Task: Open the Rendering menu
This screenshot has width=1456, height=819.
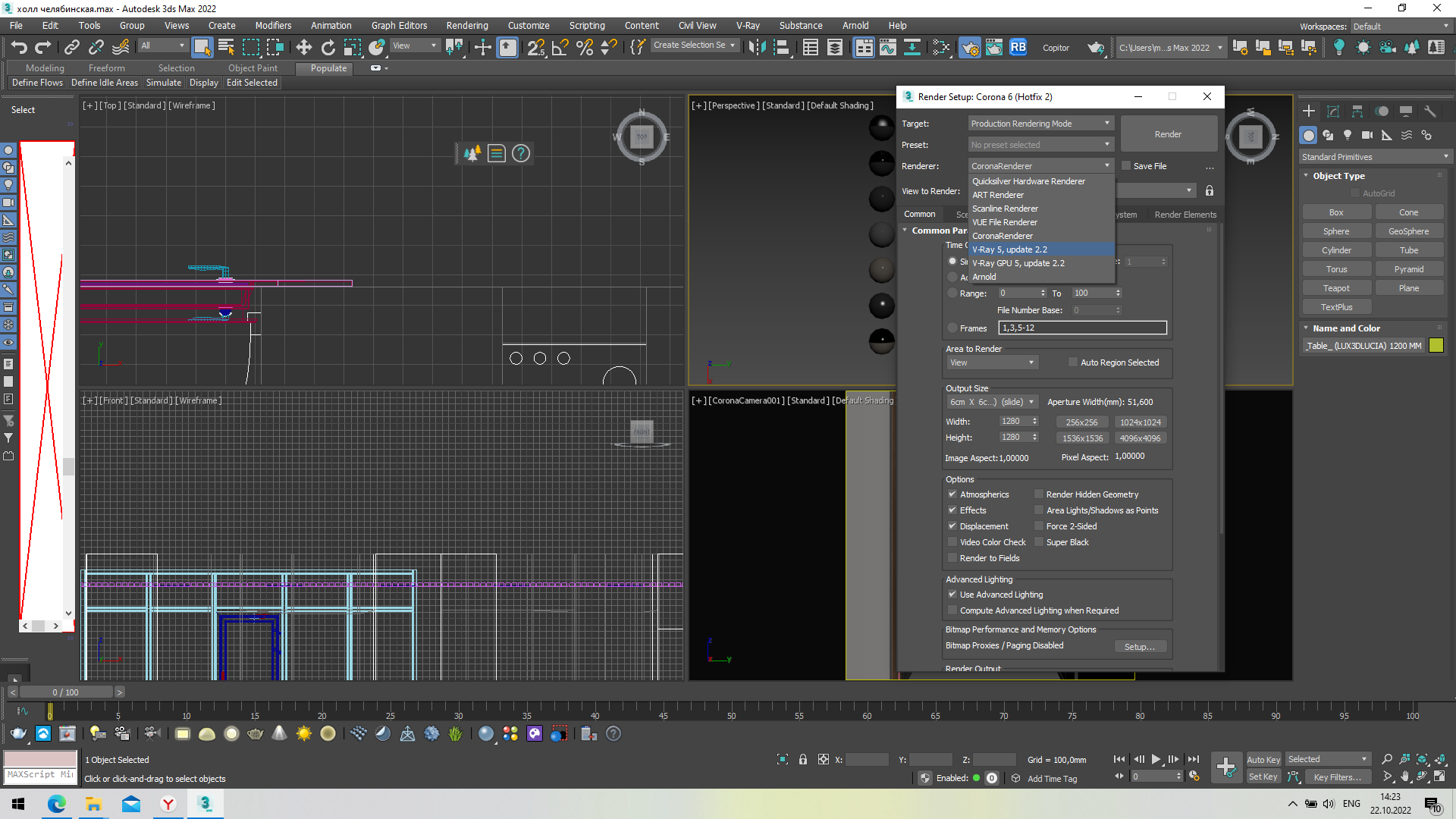Action: (x=466, y=26)
